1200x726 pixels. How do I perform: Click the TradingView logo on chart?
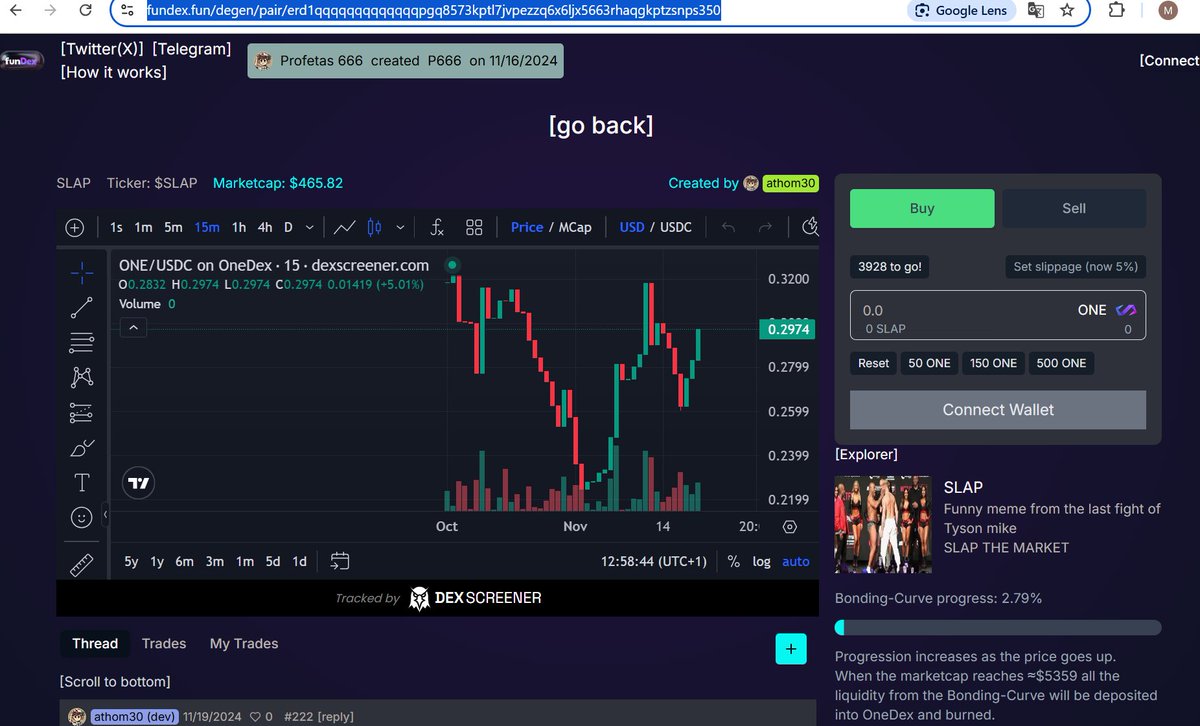(x=139, y=483)
